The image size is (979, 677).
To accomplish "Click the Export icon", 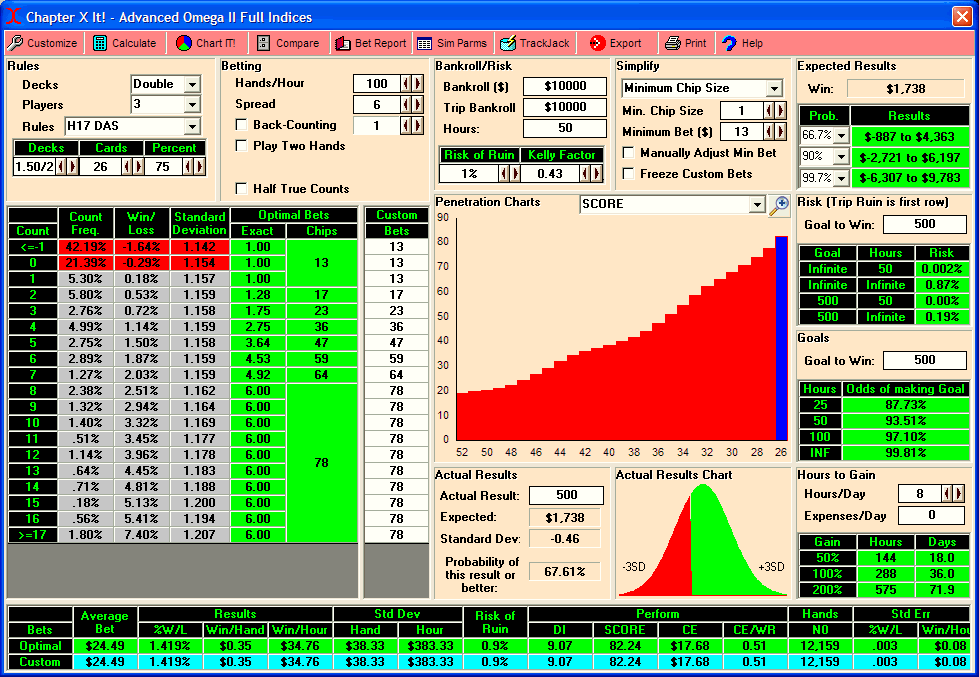I will (x=597, y=43).
